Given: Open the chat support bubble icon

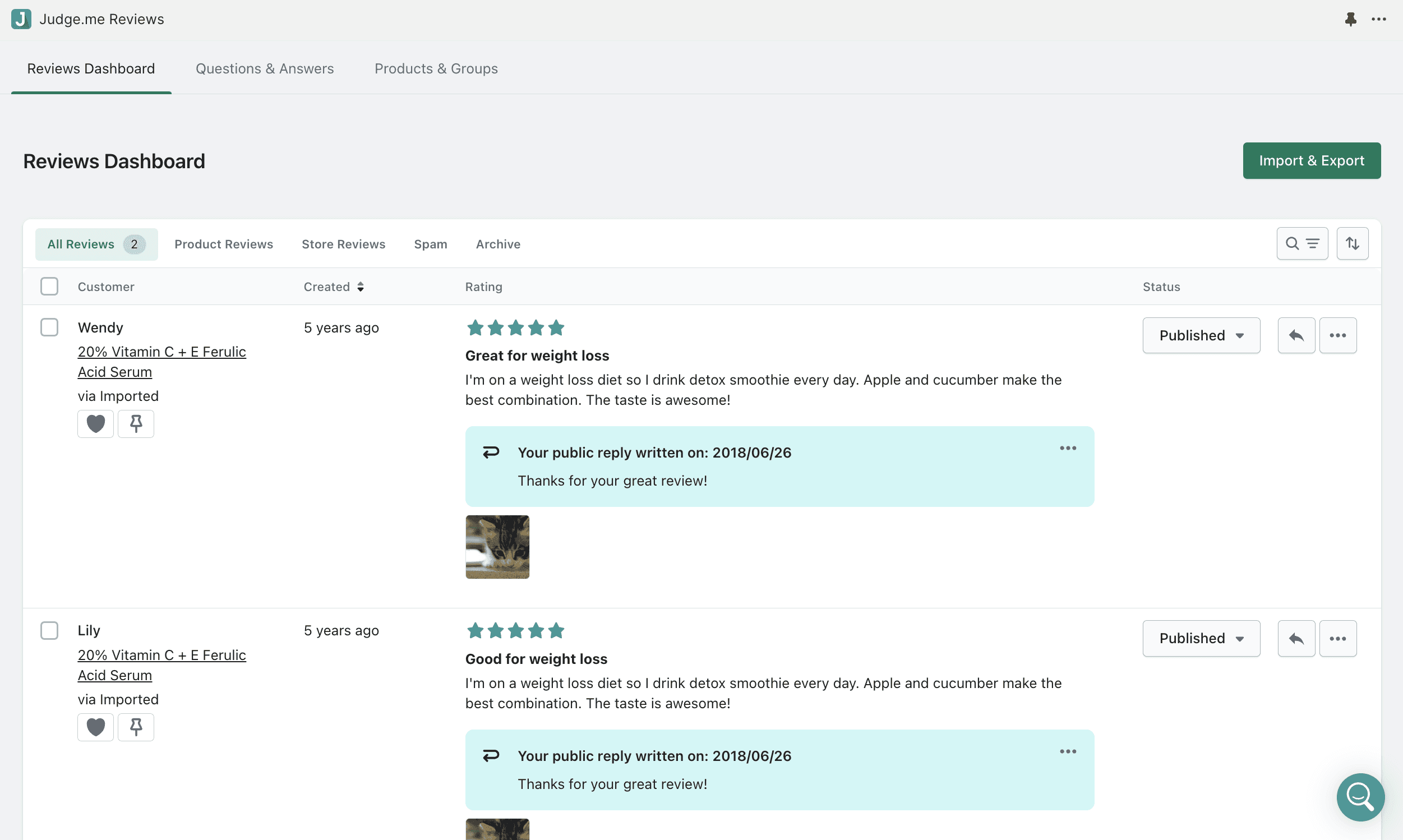Looking at the screenshot, I should [x=1360, y=796].
